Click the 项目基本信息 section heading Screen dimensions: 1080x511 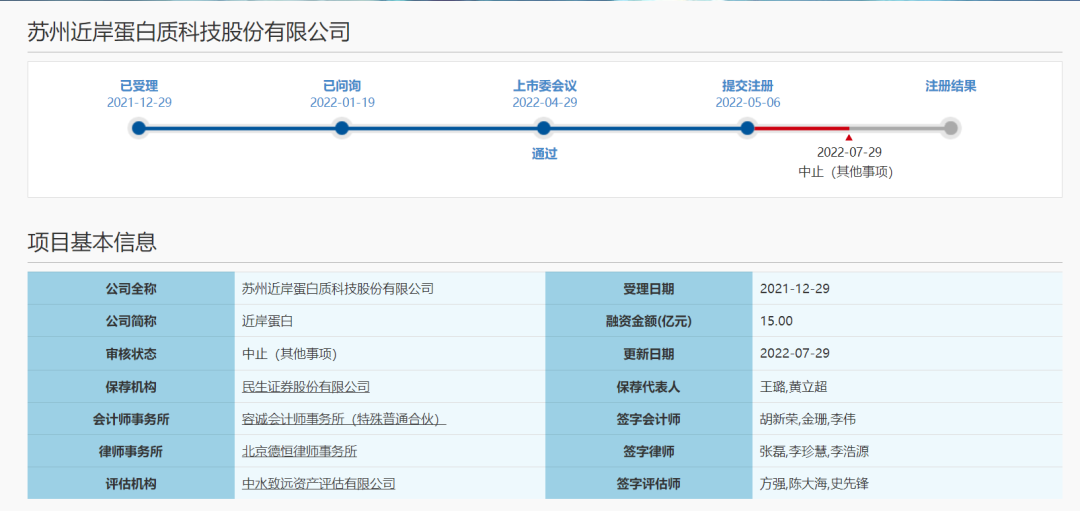92,242
